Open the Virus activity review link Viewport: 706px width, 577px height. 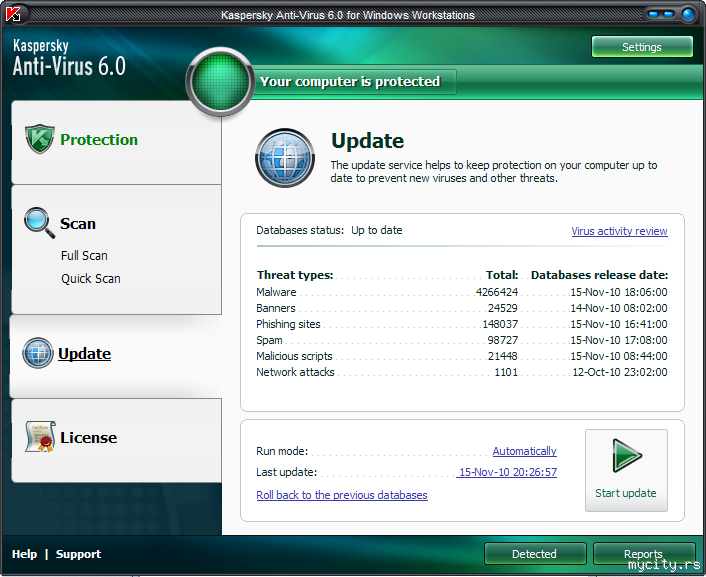click(620, 231)
